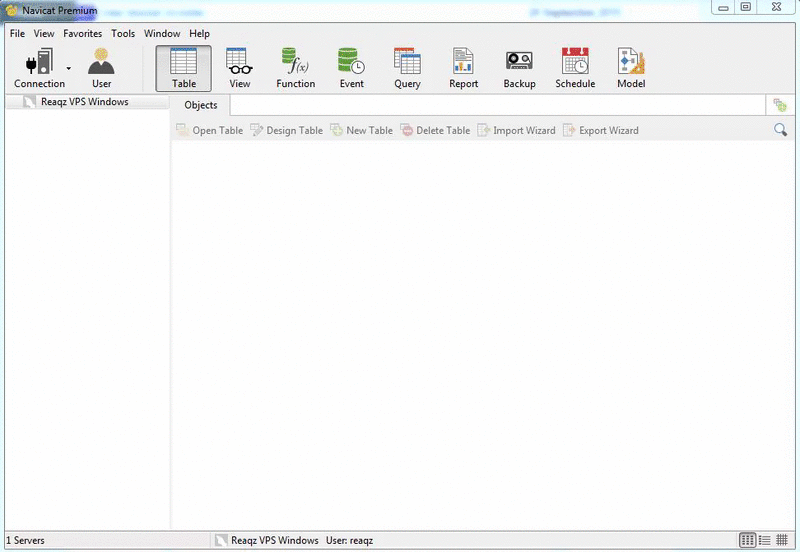
Task: Open the View objects icon
Action: pos(239,68)
